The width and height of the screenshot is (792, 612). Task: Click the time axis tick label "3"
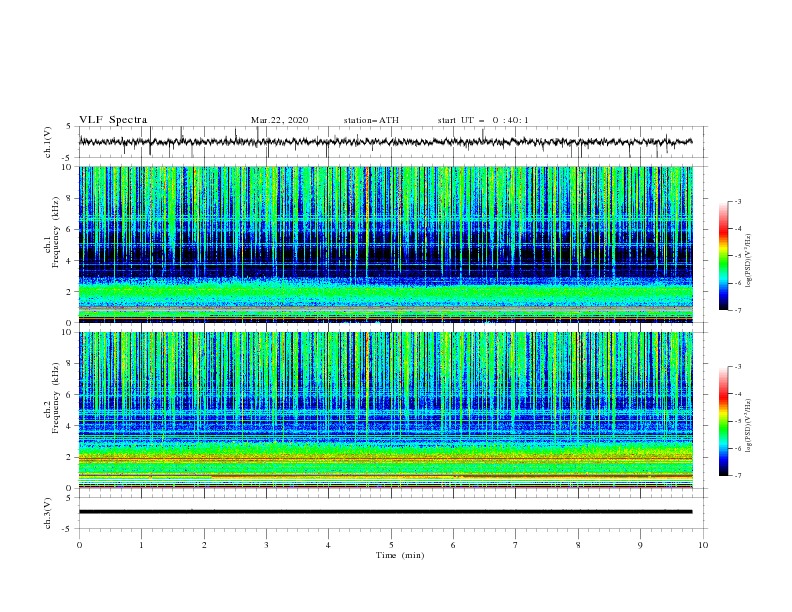[266, 545]
